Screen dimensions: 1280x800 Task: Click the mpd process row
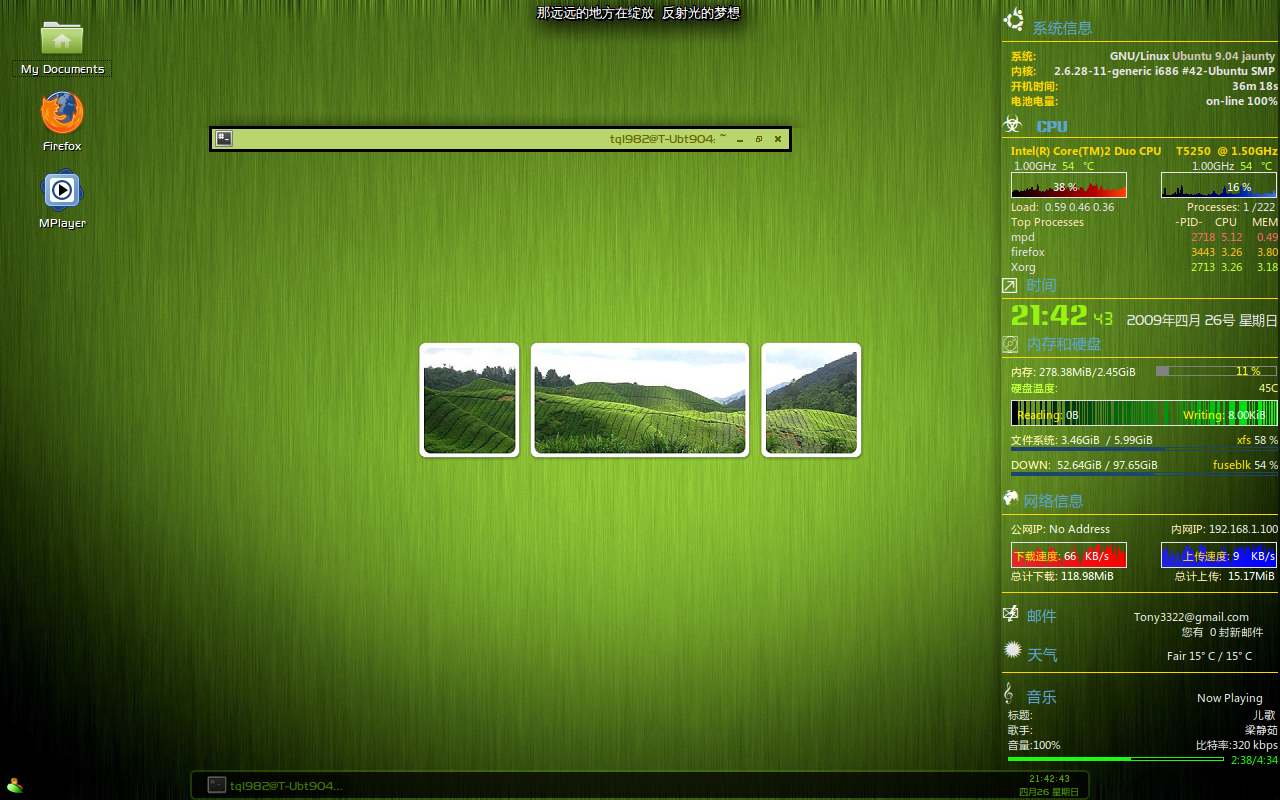1144,237
